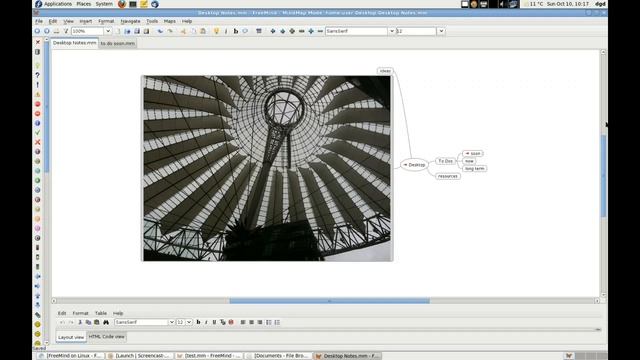Viewport: 640px width, 360px height.
Task: Click the red X remove-icon button in sidebar
Action: tap(38, 42)
